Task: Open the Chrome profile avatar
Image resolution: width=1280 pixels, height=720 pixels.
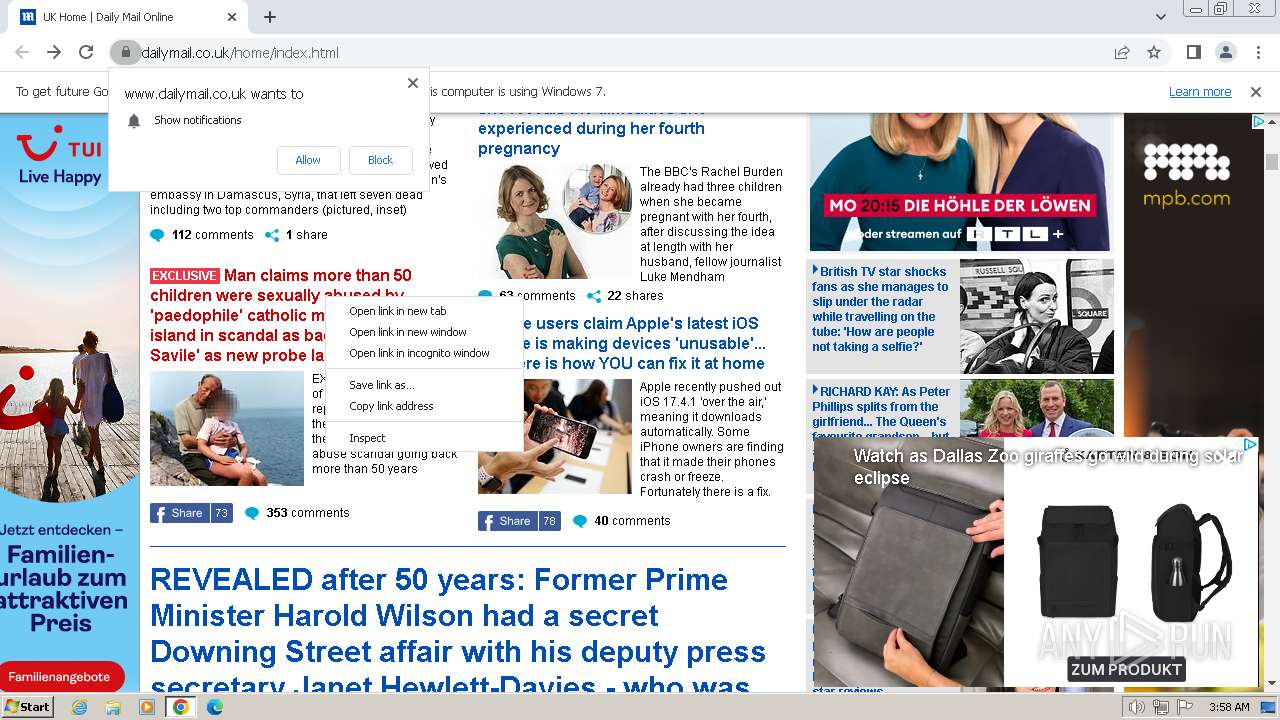Action: point(1225,52)
